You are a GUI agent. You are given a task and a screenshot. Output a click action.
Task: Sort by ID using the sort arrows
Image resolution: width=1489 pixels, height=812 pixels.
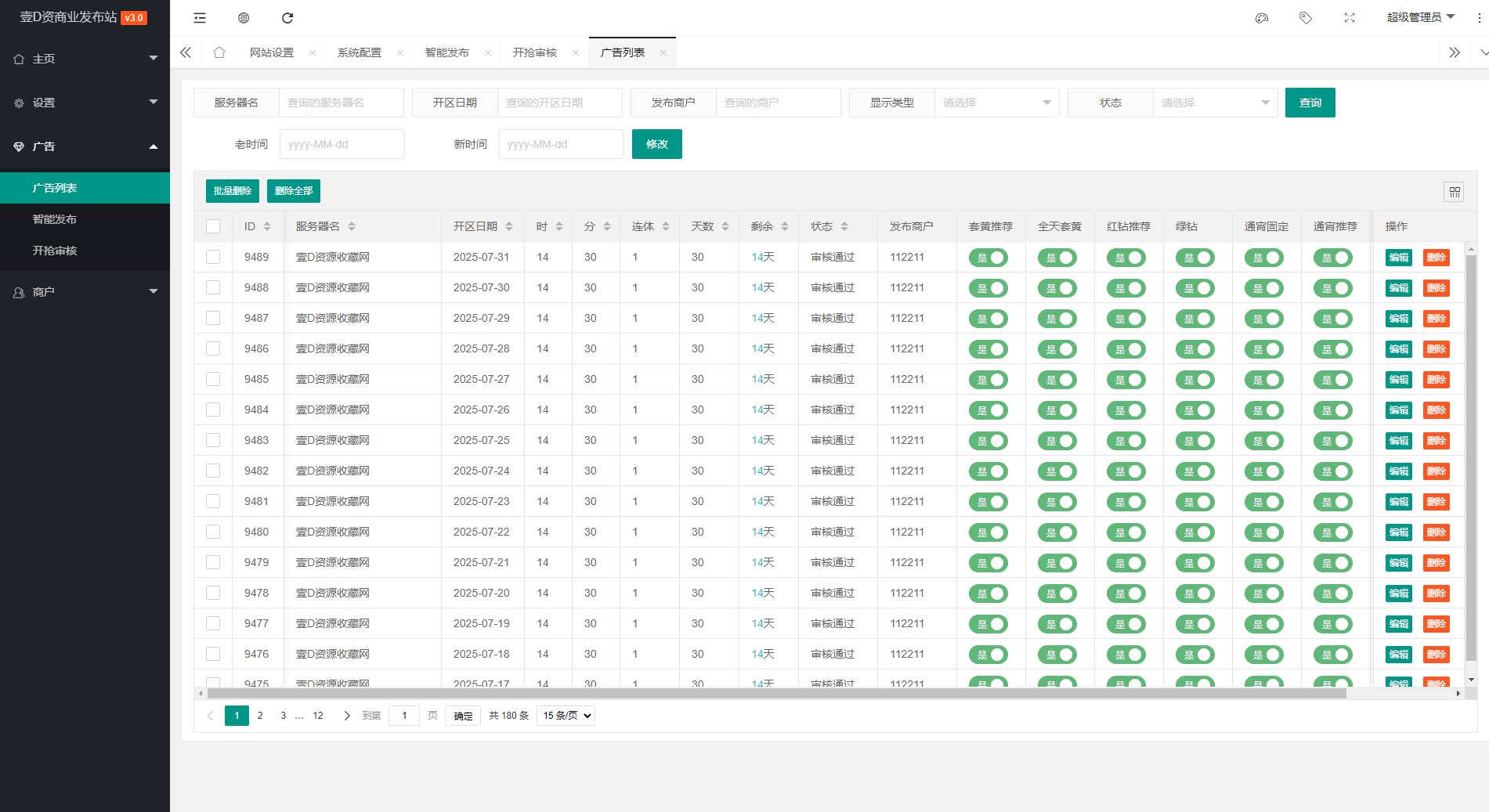(267, 226)
